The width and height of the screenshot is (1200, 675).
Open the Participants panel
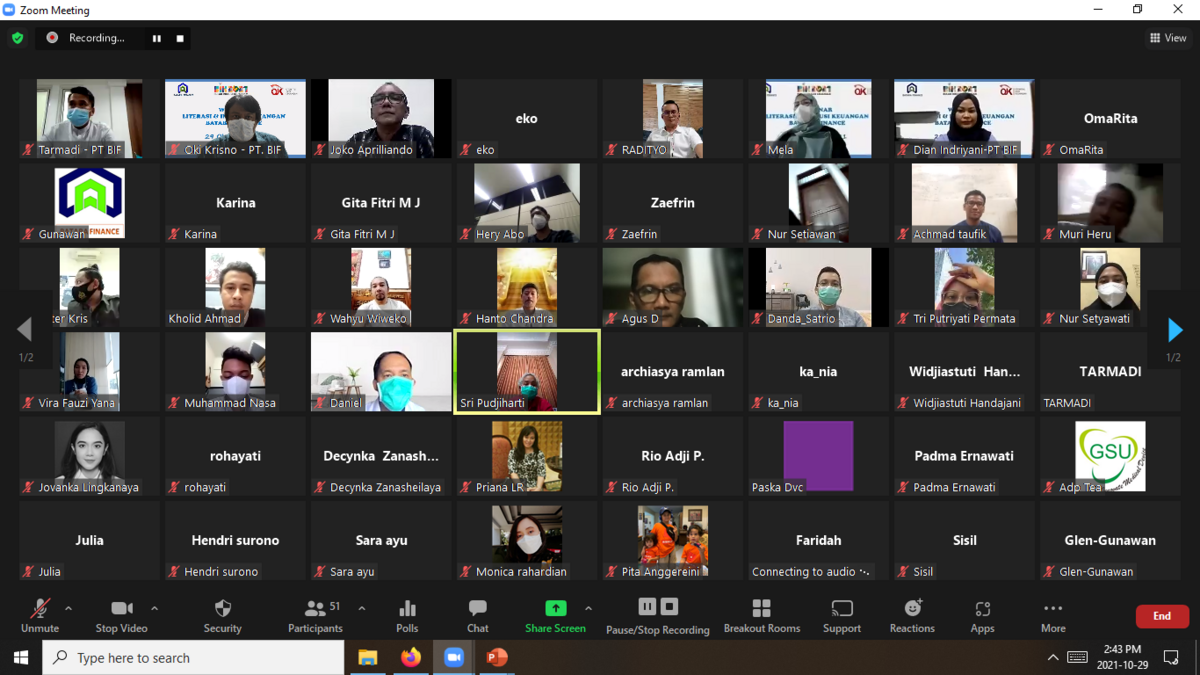[316, 615]
